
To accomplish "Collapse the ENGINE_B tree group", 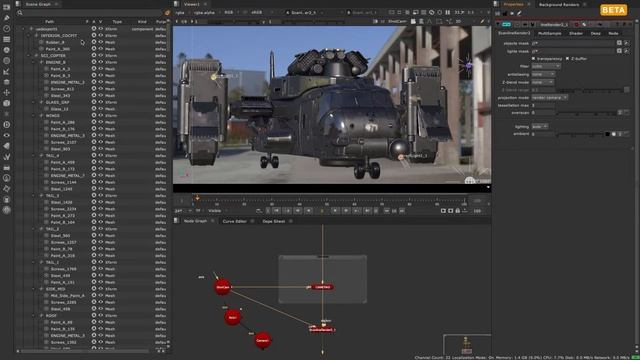I will coord(34,62).
